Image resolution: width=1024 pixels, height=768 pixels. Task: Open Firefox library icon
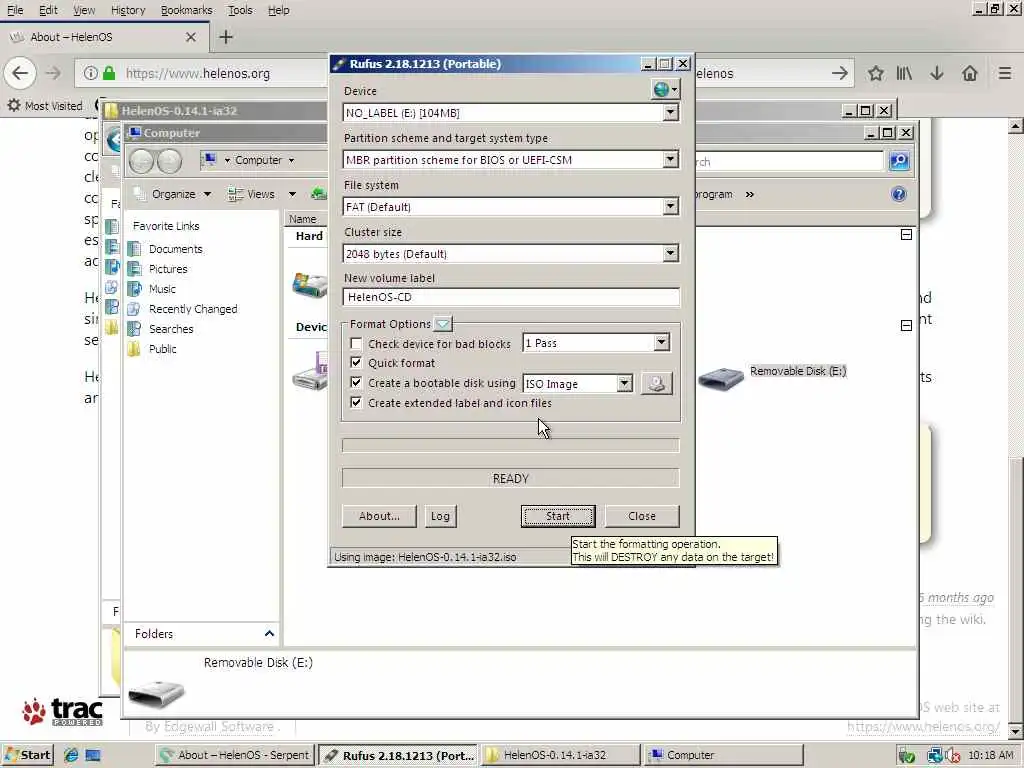(x=904, y=73)
